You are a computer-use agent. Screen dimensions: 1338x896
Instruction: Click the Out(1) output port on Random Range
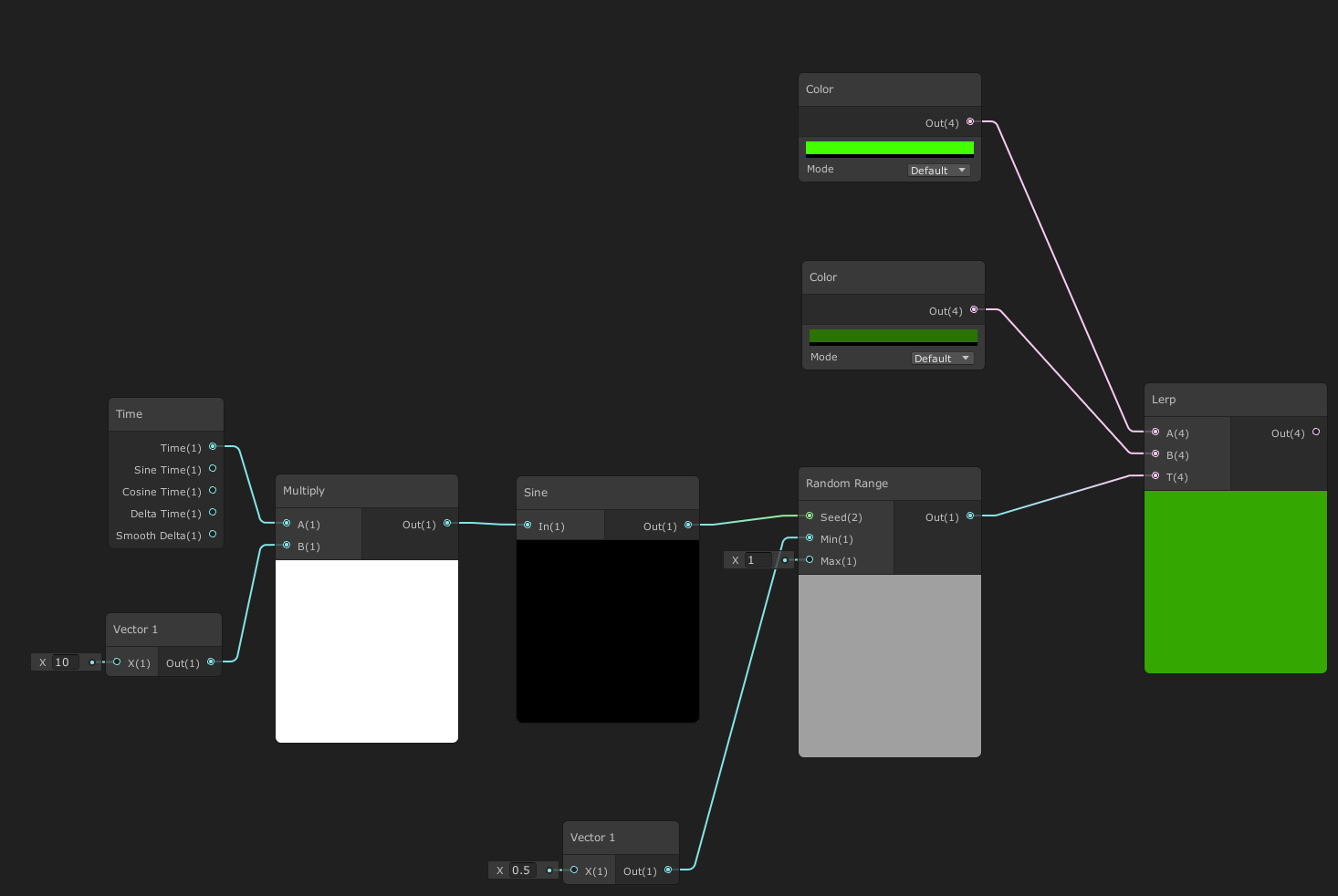(x=969, y=516)
